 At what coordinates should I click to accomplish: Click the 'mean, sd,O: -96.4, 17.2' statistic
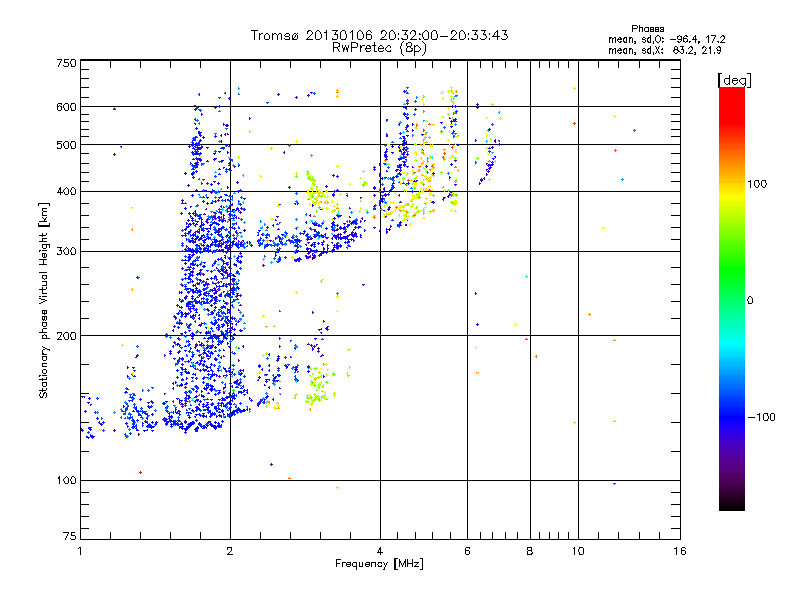tap(666, 39)
